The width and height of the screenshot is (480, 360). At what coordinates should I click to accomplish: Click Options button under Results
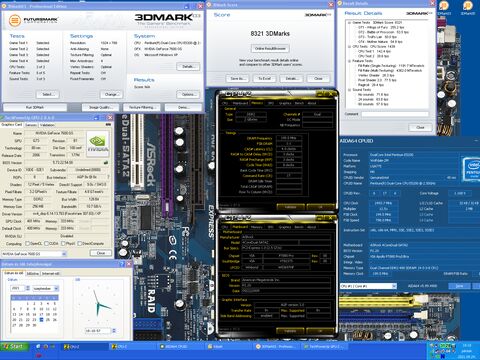188,94
